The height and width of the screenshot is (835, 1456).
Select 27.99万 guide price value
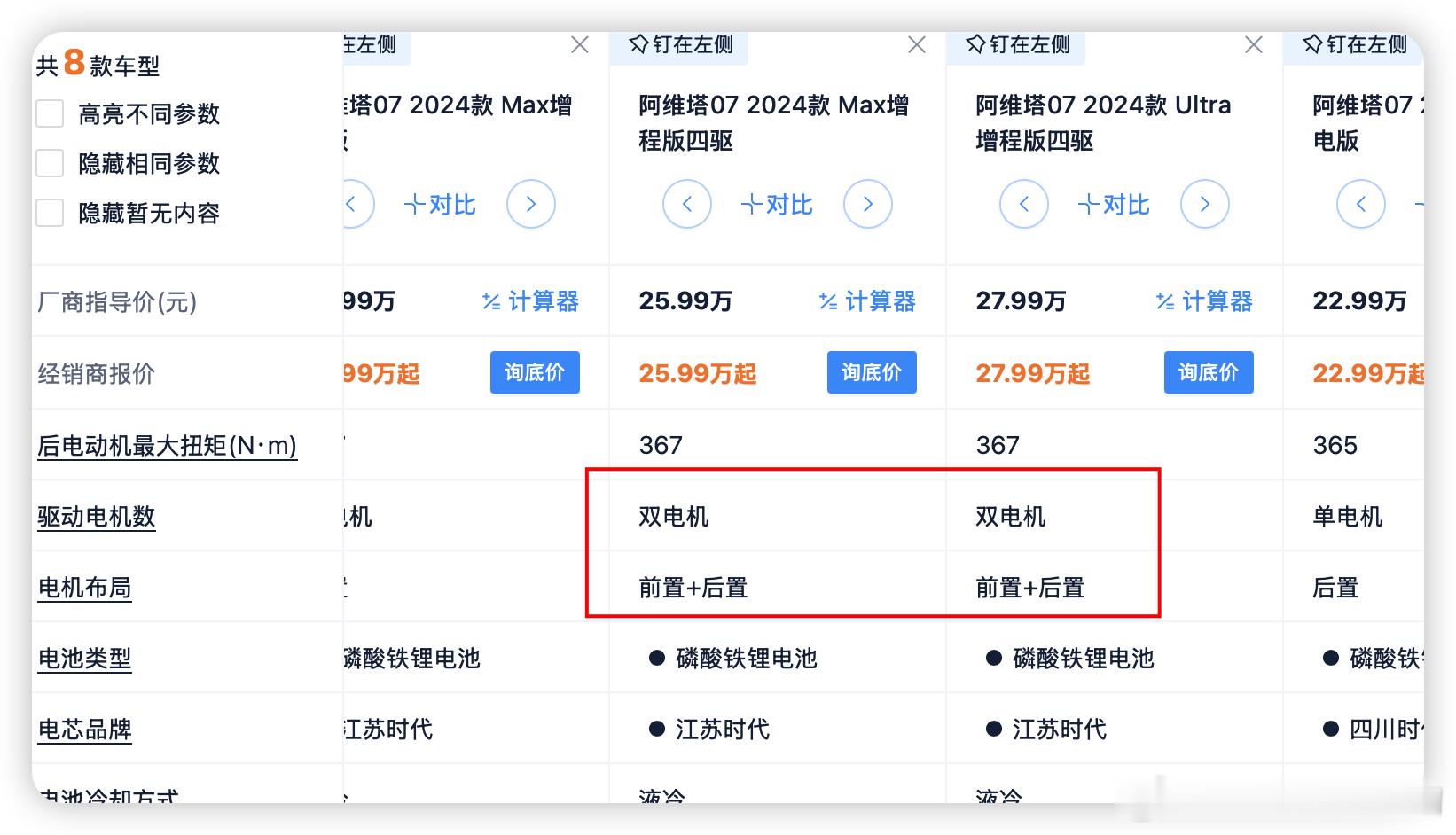coord(1021,301)
